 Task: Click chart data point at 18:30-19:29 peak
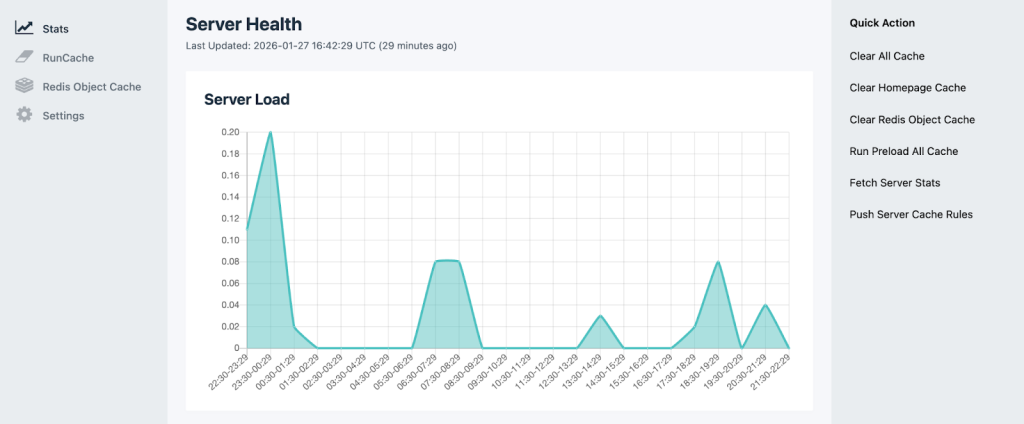718,262
